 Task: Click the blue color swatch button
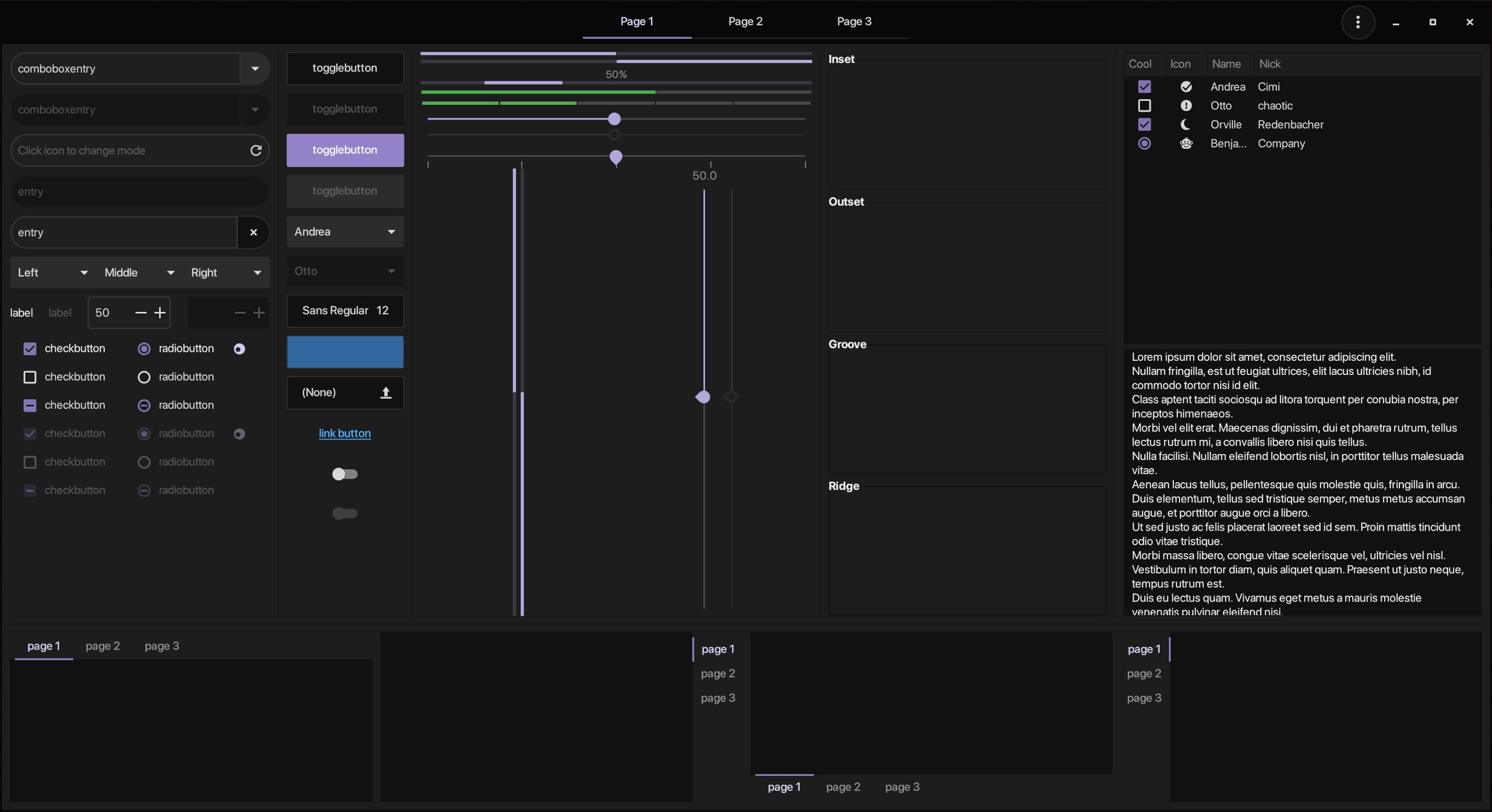tap(345, 352)
